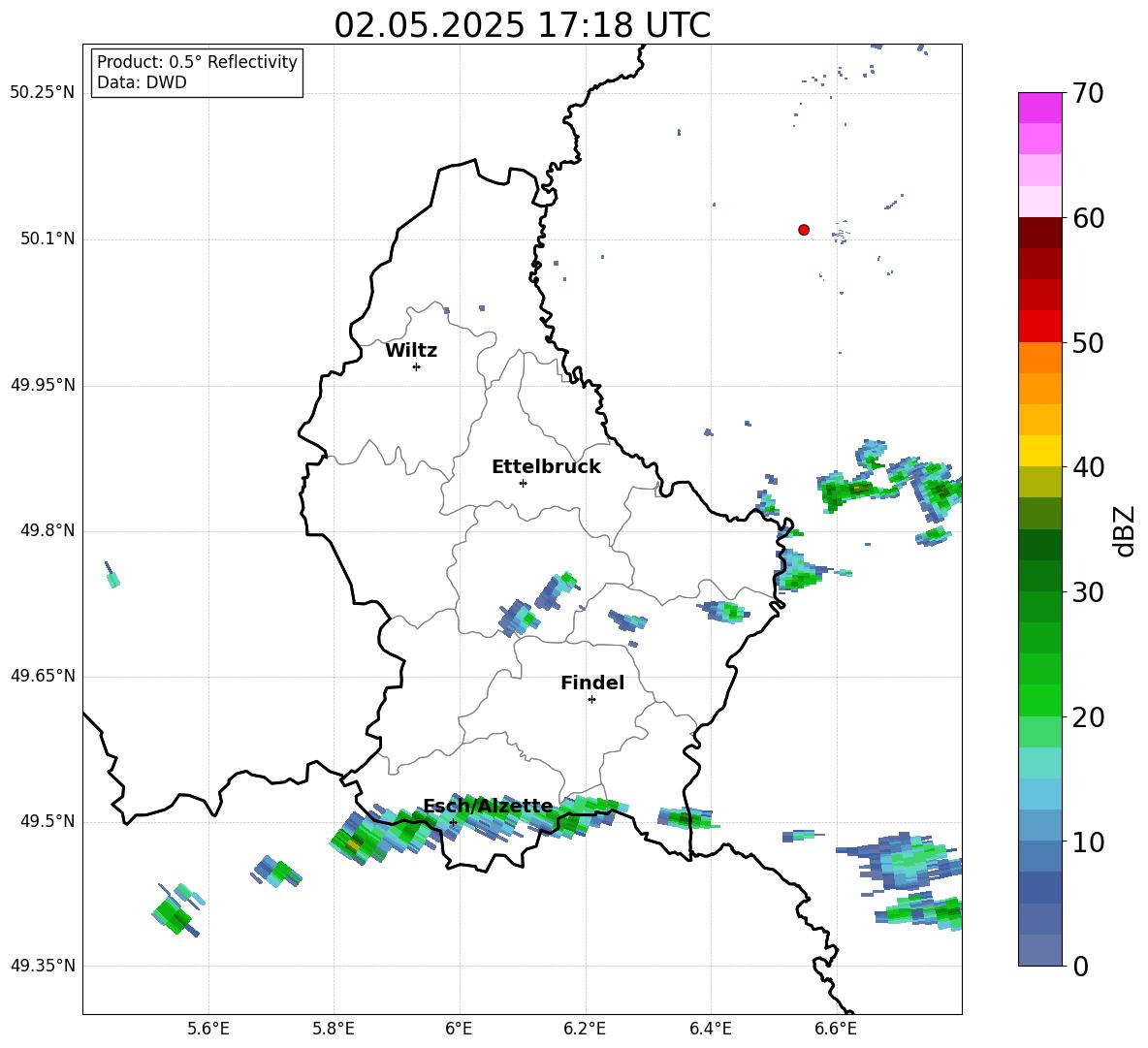
Task: Click the Findel station cross marker
Action: [591, 700]
